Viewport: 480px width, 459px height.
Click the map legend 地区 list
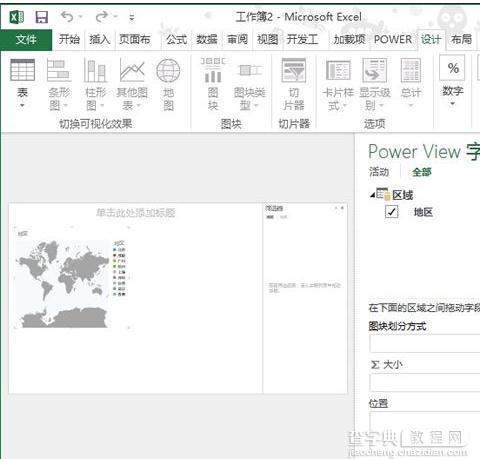tap(119, 269)
